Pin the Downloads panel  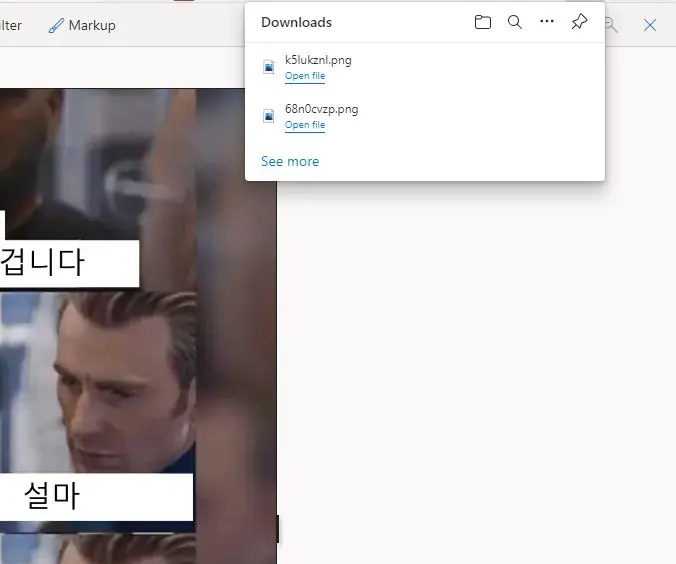click(579, 22)
